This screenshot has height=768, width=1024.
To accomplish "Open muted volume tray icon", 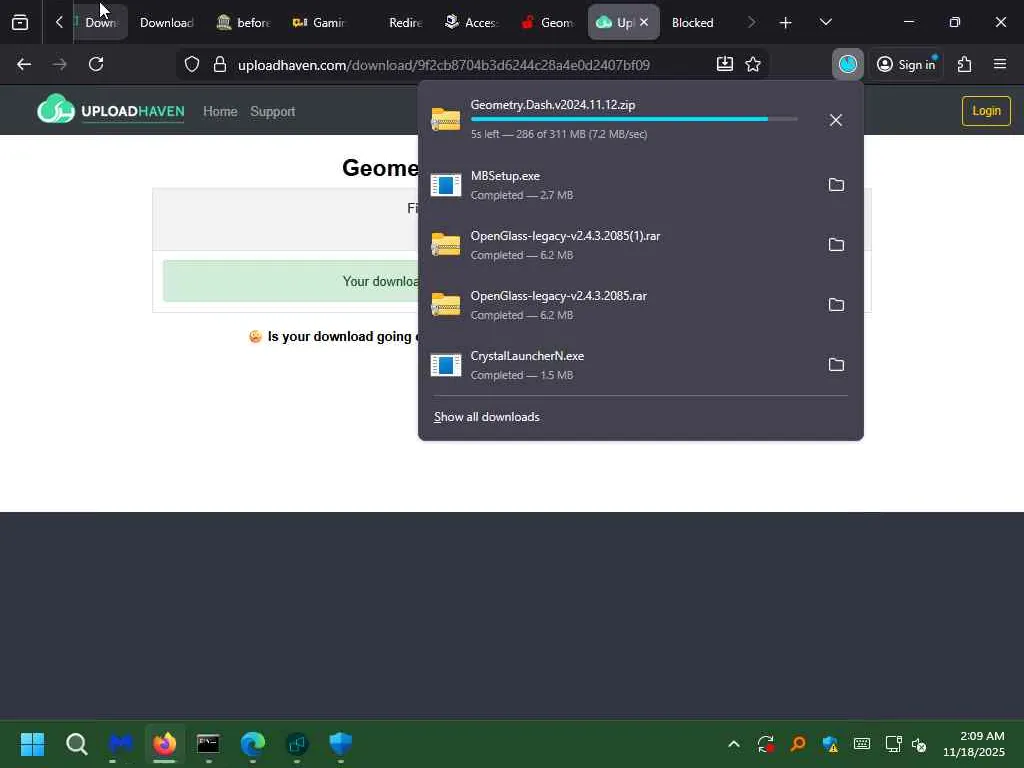I will pyautogui.click(x=919, y=744).
